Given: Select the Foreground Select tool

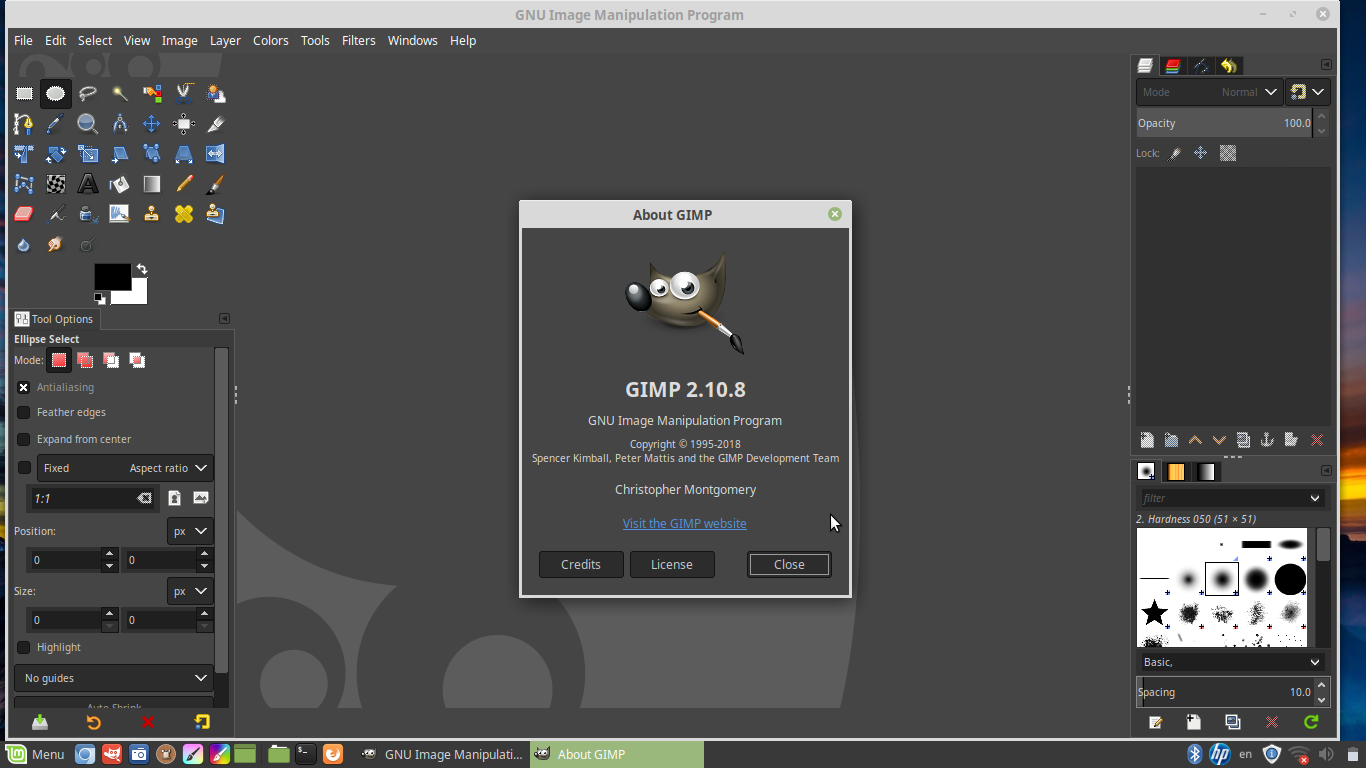Looking at the screenshot, I should click(x=216, y=94).
